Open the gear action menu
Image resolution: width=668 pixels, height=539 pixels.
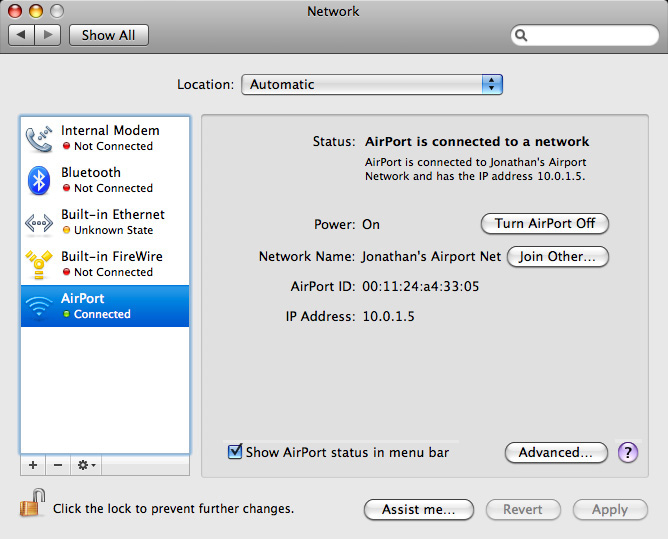(x=86, y=465)
